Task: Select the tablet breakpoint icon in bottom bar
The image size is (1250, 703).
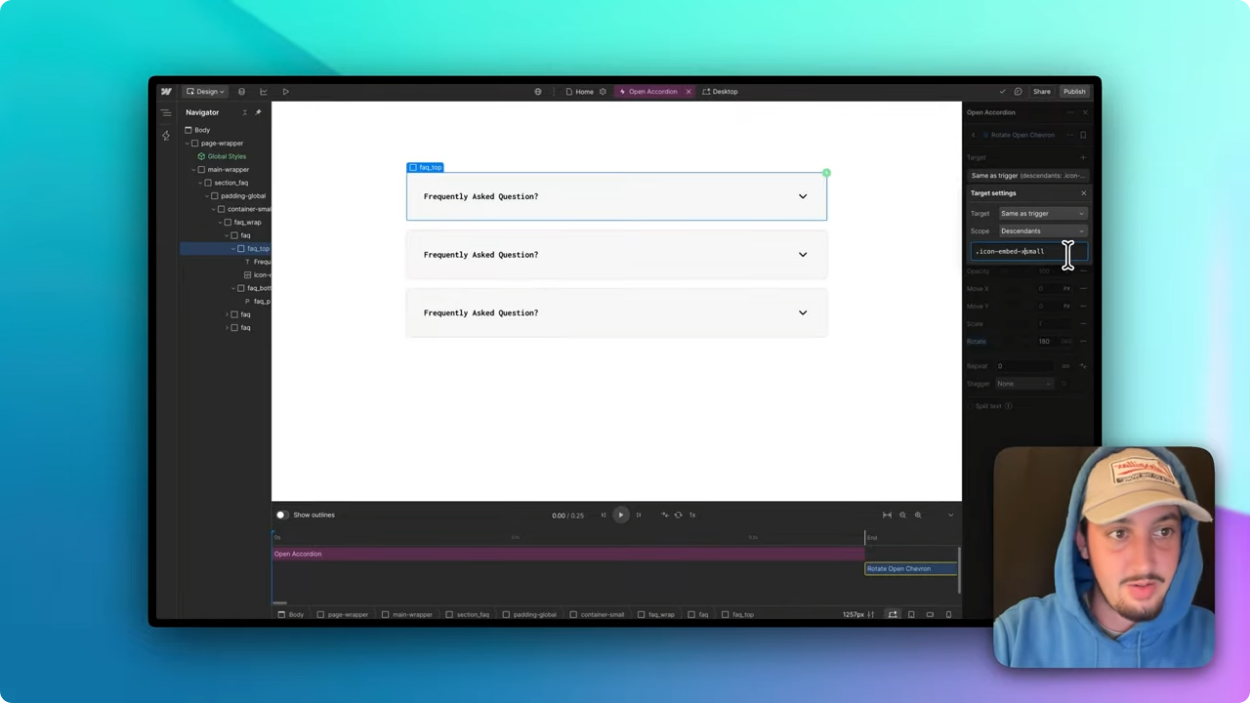Action: tap(911, 614)
